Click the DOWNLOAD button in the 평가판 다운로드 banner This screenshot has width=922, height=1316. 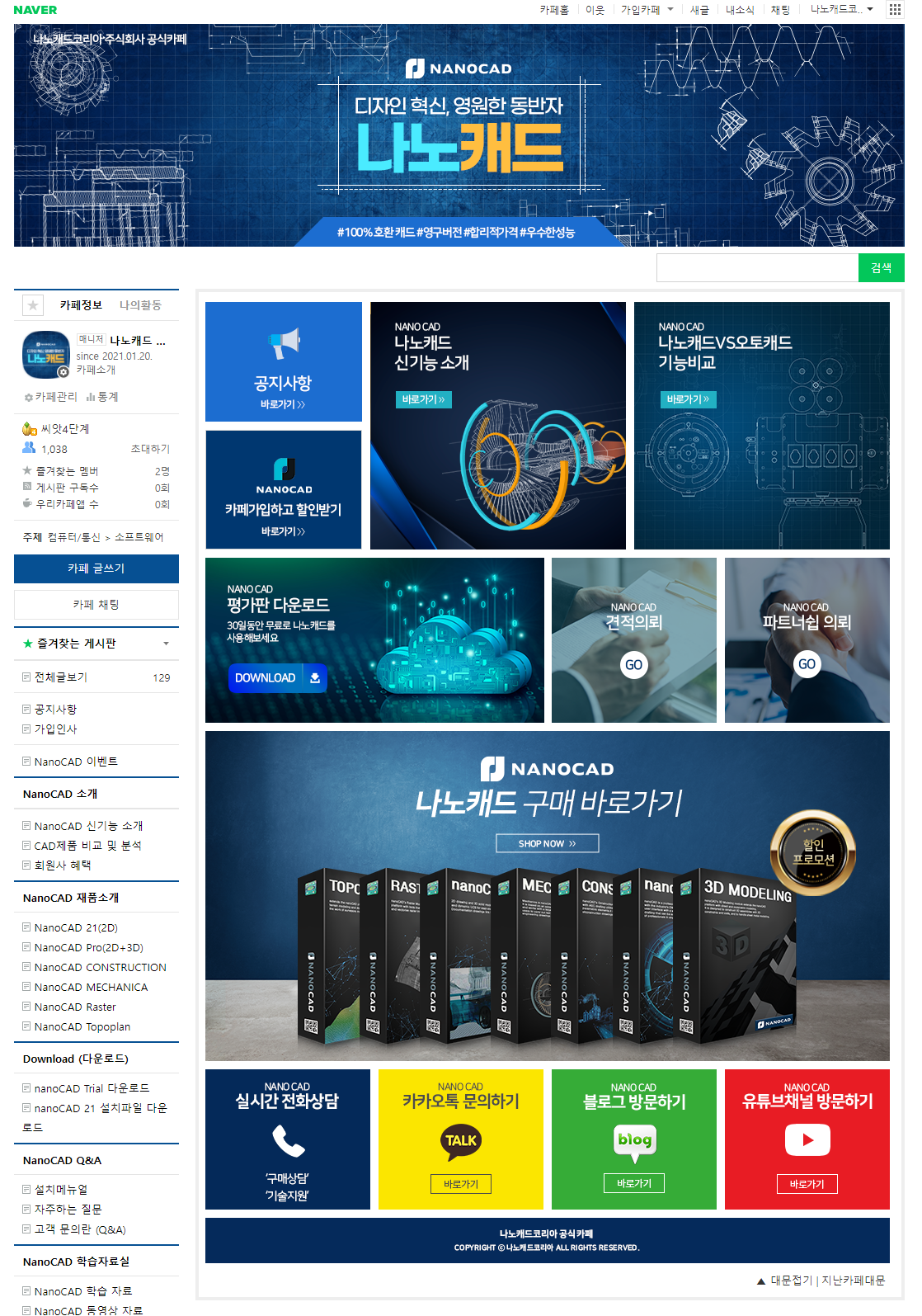(277, 678)
